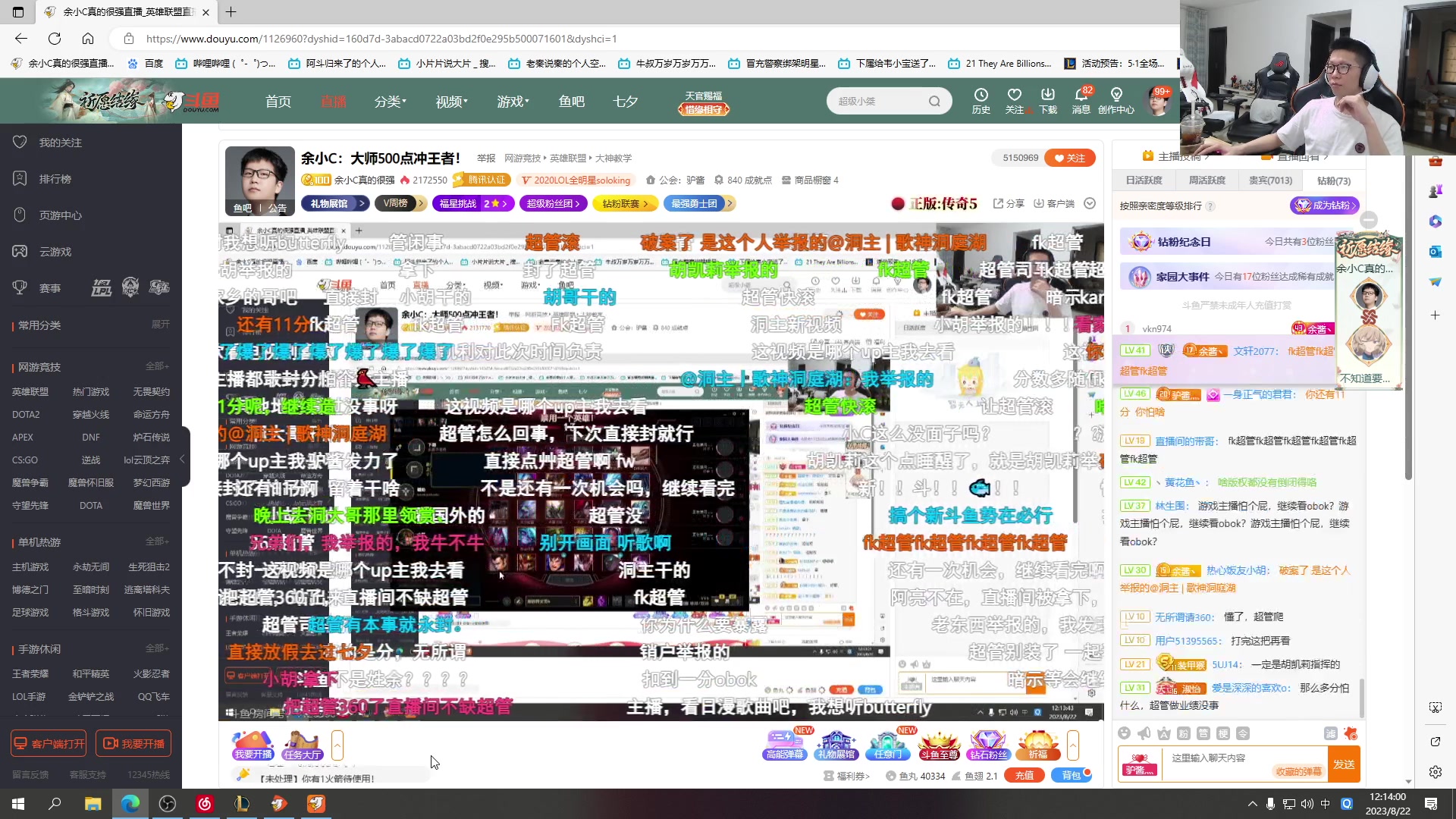Open Microsoft Edge from taskbar
The height and width of the screenshot is (819, 1456).
tap(130, 804)
